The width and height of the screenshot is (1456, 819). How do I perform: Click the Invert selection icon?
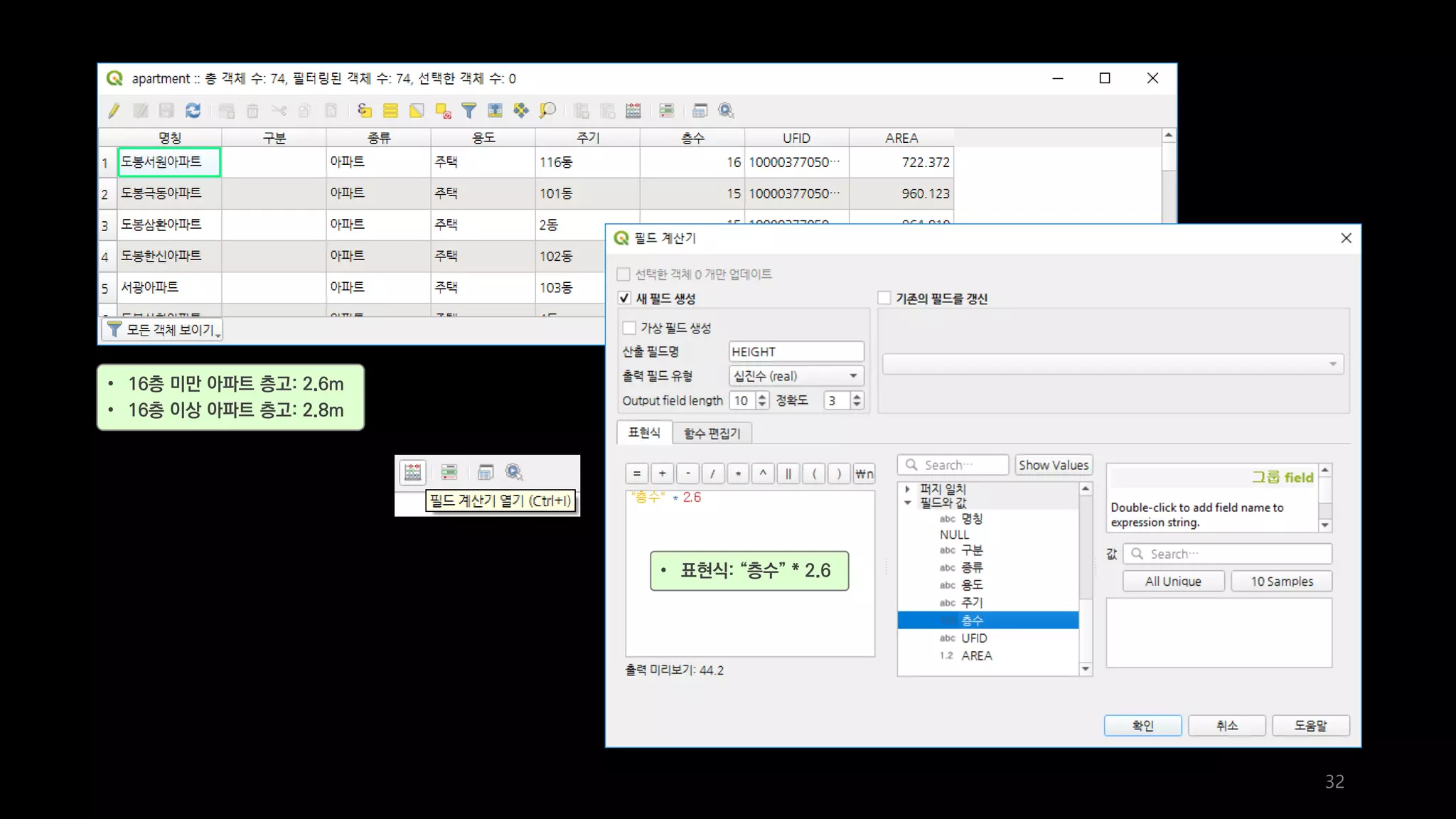coord(417,110)
